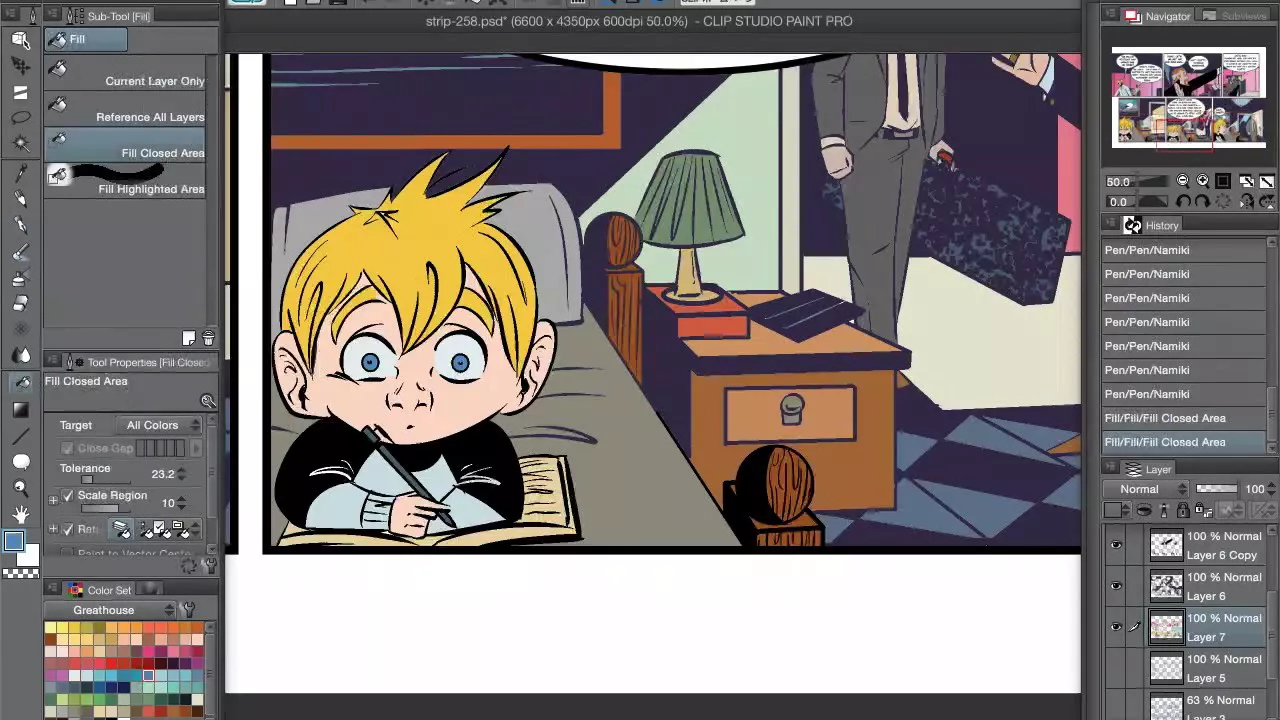Viewport: 1280px width, 720px height.
Task: Select the Color Set tab
Action: coord(100,590)
